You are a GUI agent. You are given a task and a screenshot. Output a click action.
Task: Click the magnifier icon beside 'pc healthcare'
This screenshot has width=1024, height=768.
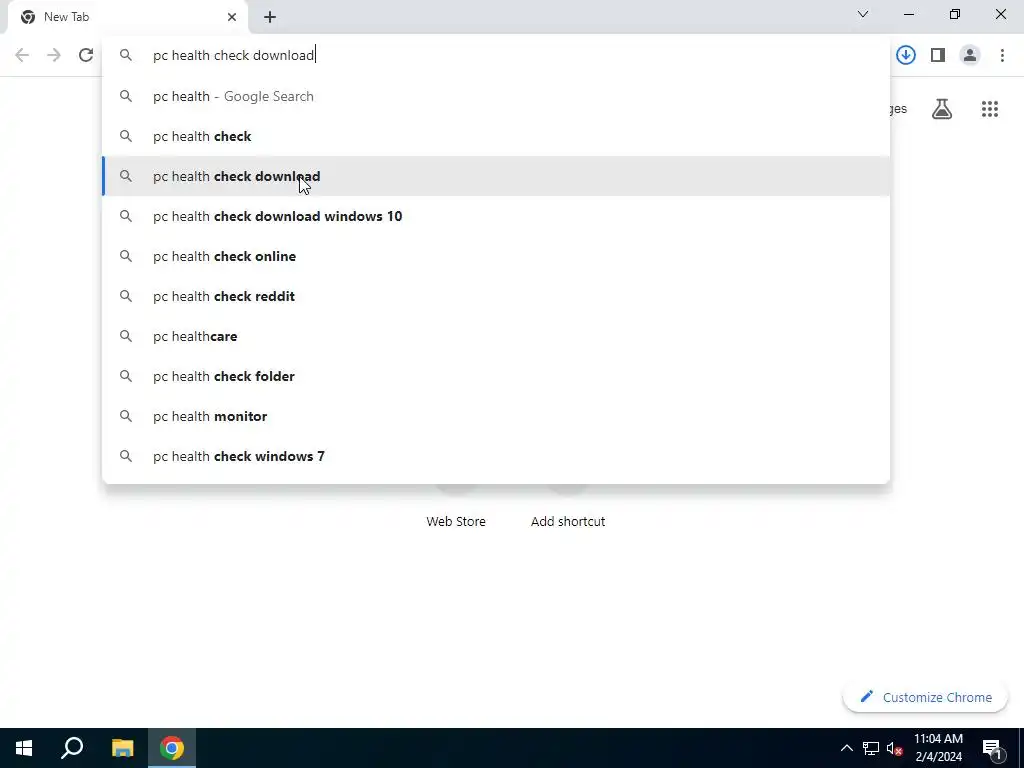click(125, 336)
